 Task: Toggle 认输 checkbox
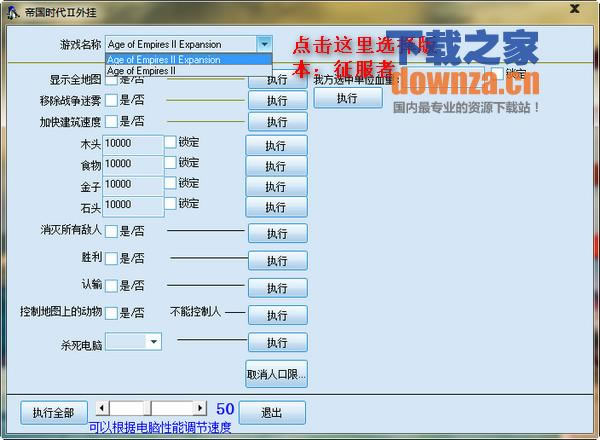[111, 286]
